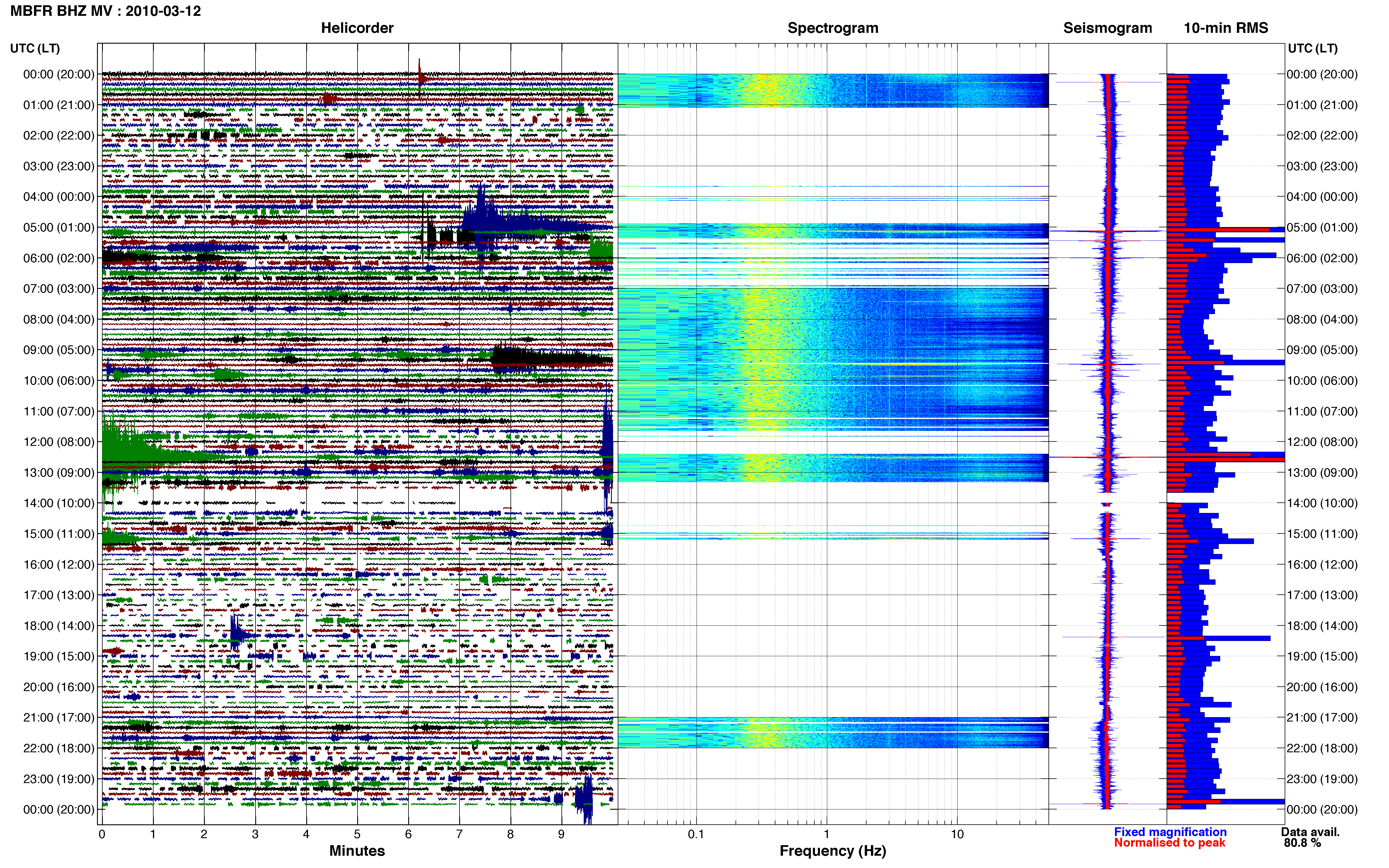Click '11:00 (07:00)' label beside the helicorder
This screenshot has width=1389, height=868.
(59, 412)
